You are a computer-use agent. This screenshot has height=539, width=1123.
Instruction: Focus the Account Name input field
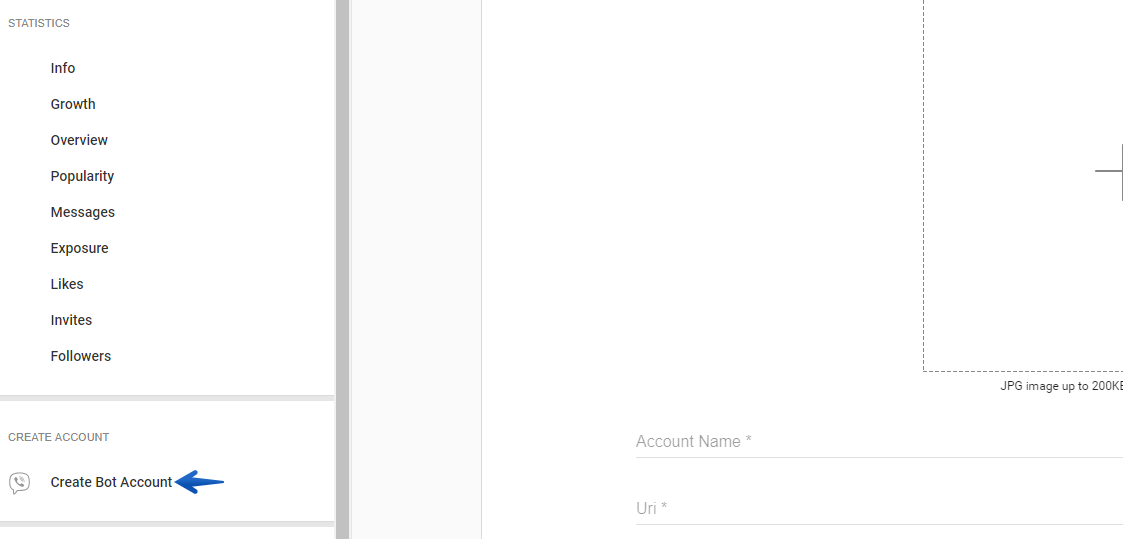tap(879, 441)
